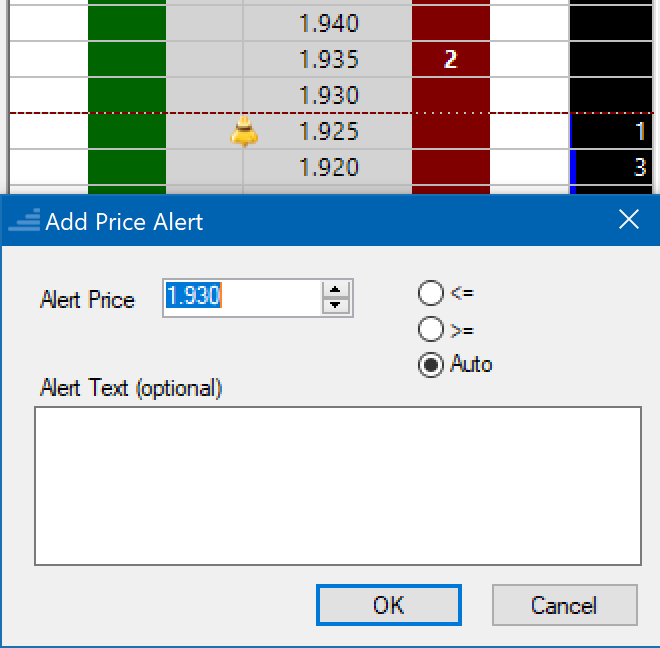The width and height of the screenshot is (660, 648).
Task: Click the green bid cell beside 1.940
Action: 127,23
